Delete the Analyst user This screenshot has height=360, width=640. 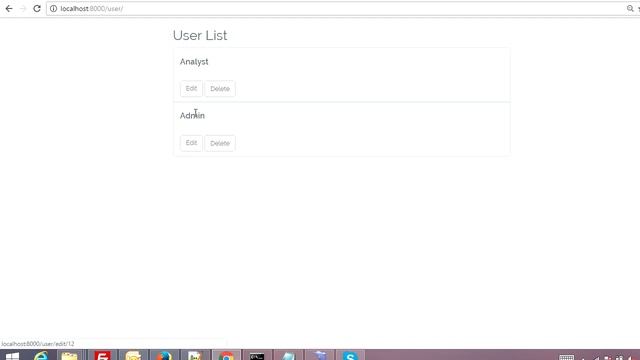pyautogui.click(x=220, y=89)
